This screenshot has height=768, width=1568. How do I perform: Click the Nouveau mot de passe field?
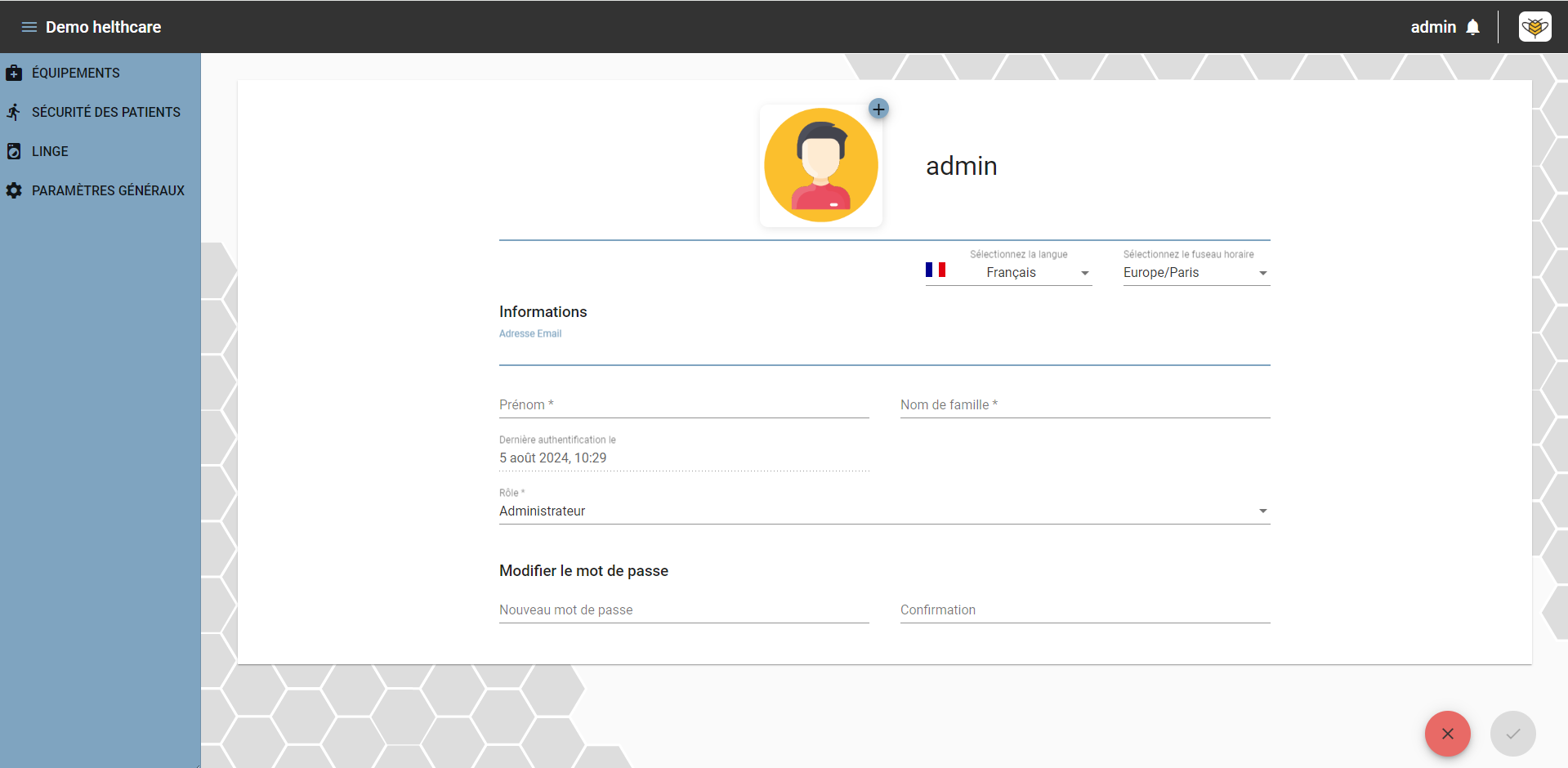click(684, 610)
